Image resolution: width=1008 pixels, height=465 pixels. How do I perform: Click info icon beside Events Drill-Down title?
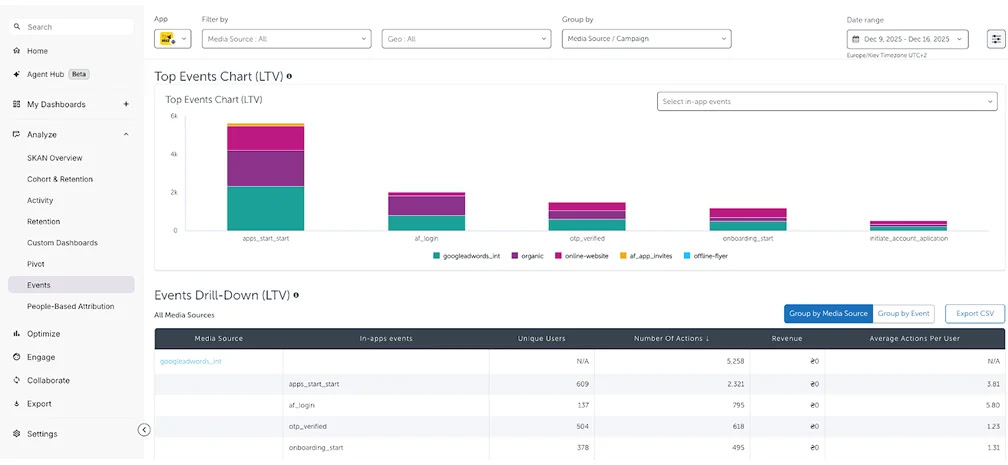pos(297,296)
